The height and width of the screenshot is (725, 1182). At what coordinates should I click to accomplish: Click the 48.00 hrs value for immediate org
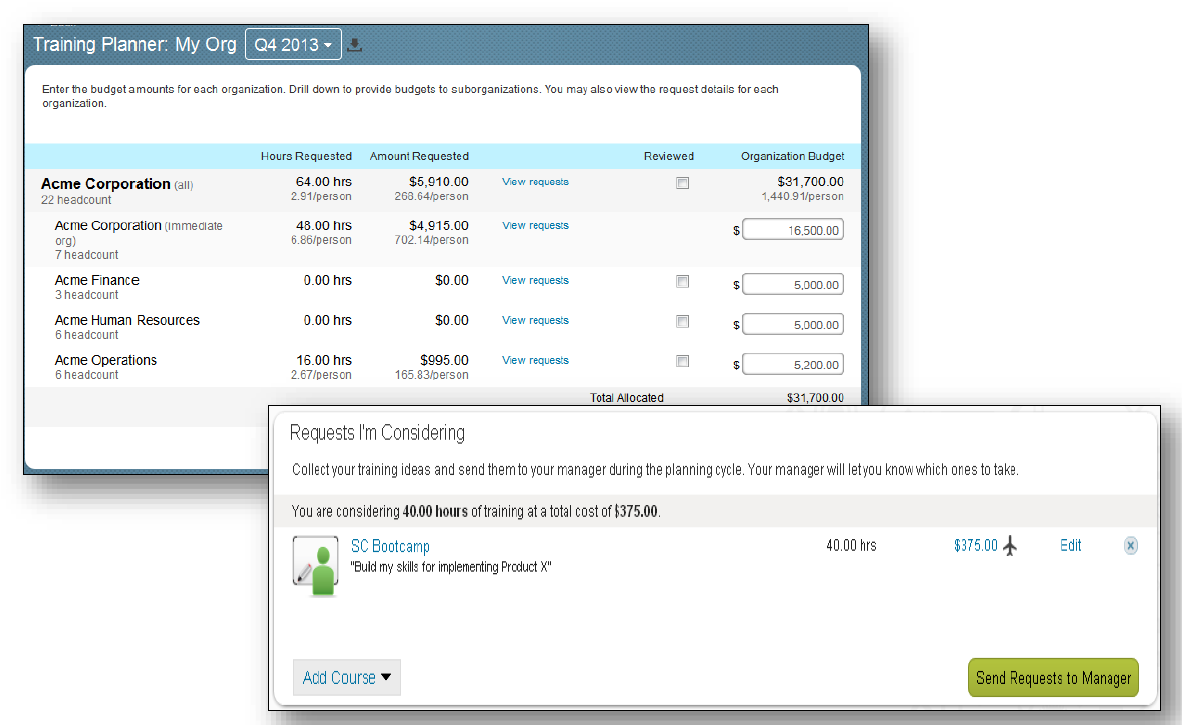point(323,225)
